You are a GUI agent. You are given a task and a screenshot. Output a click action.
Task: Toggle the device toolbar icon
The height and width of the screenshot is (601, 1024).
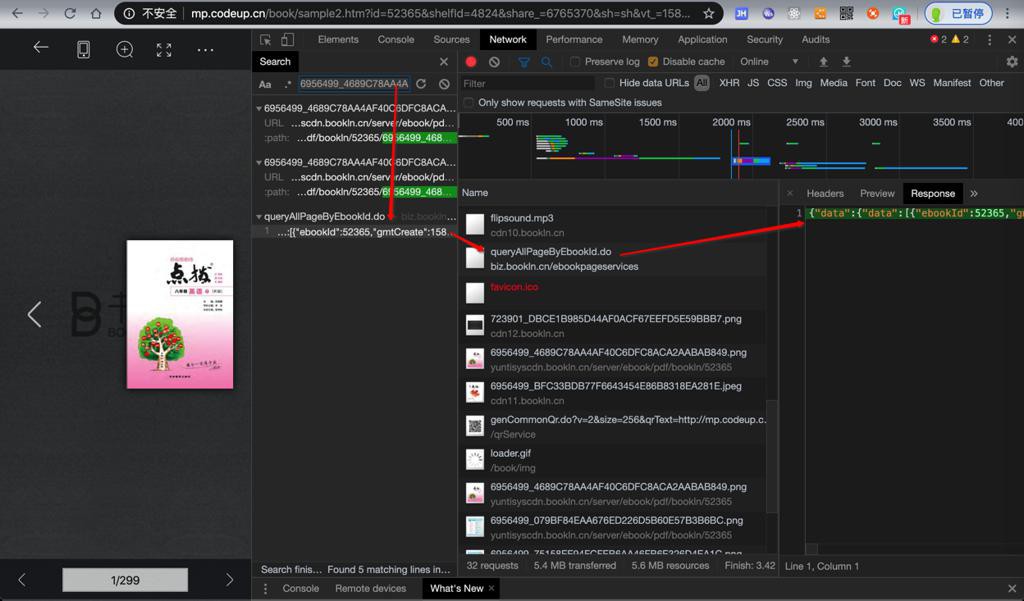point(287,40)
